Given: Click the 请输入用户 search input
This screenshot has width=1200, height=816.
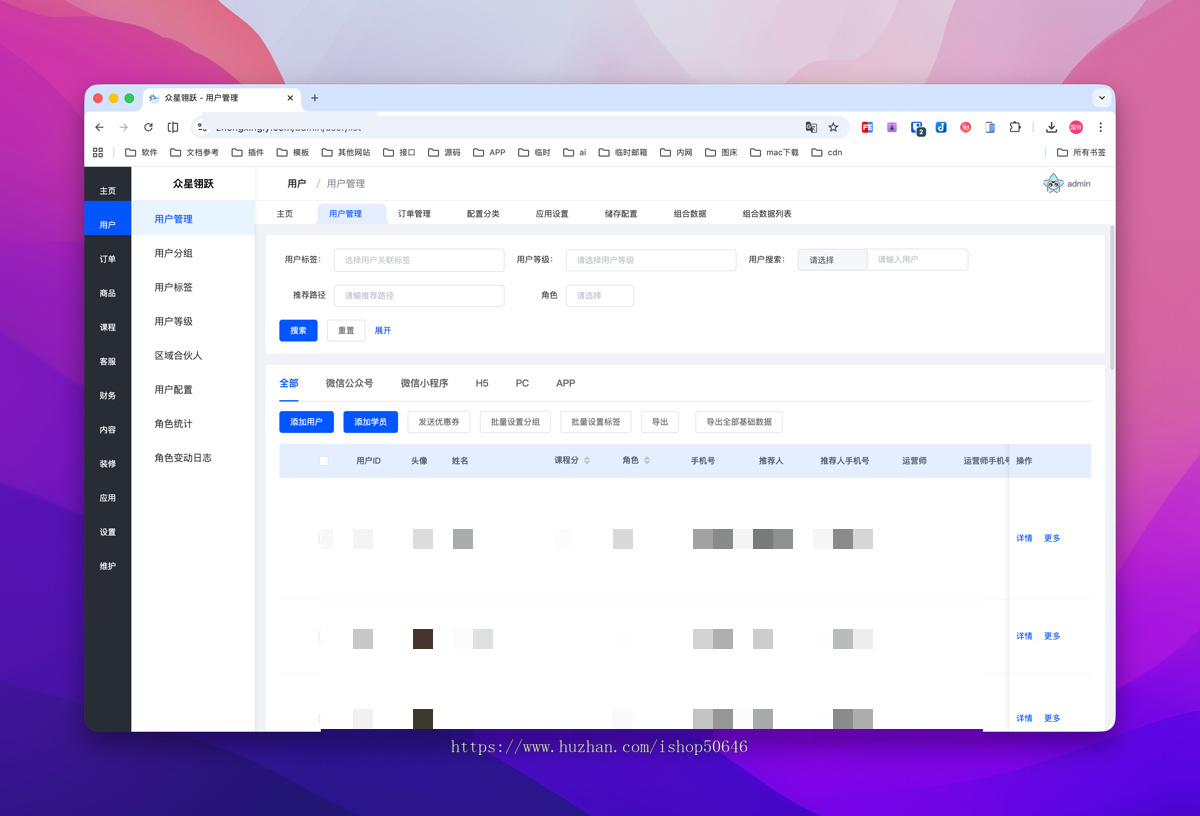Looking at the screenshot, I should pyautogui.click(x=917, y=260).
